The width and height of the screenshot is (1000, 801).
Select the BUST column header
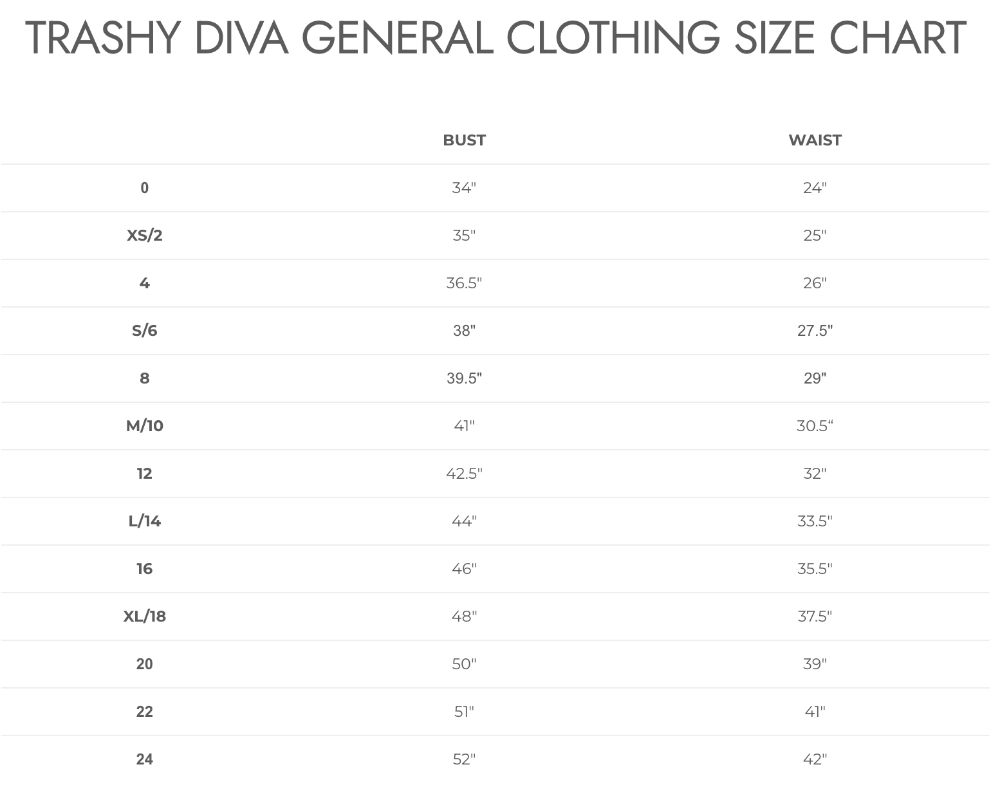tap(464, 140)
